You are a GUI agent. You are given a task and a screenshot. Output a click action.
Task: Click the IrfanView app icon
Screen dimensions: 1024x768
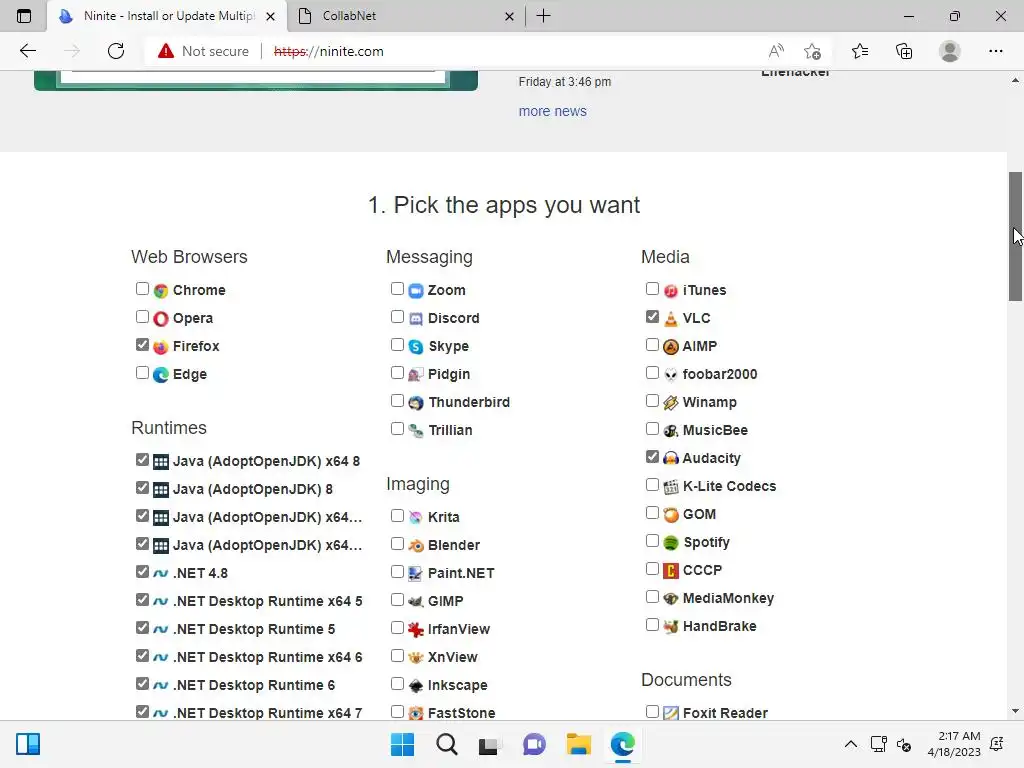[416, 630]
